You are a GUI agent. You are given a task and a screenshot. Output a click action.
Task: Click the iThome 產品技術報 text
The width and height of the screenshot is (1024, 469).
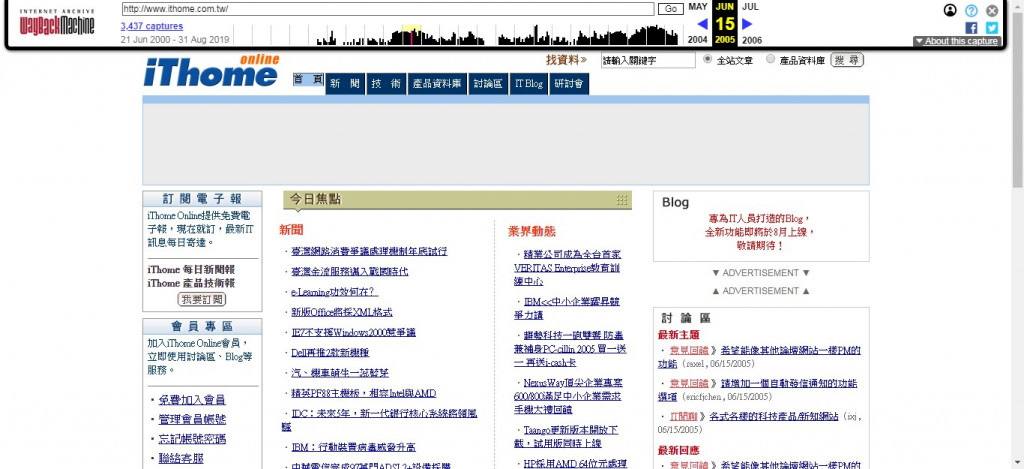pyautogui.click(x=191, y=283)
